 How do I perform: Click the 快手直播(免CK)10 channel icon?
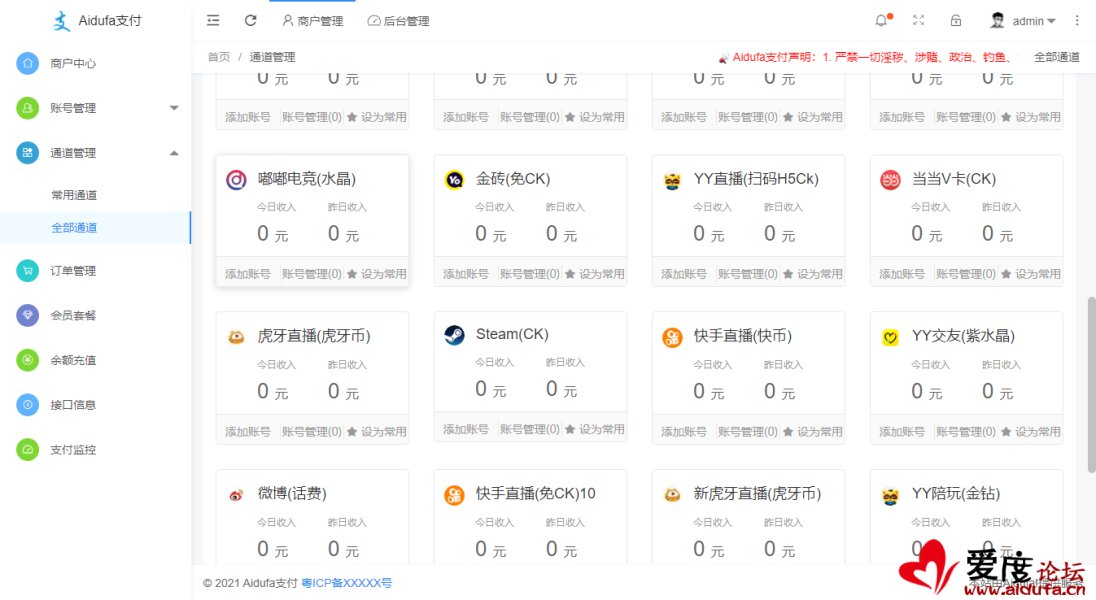click(454, 494)
